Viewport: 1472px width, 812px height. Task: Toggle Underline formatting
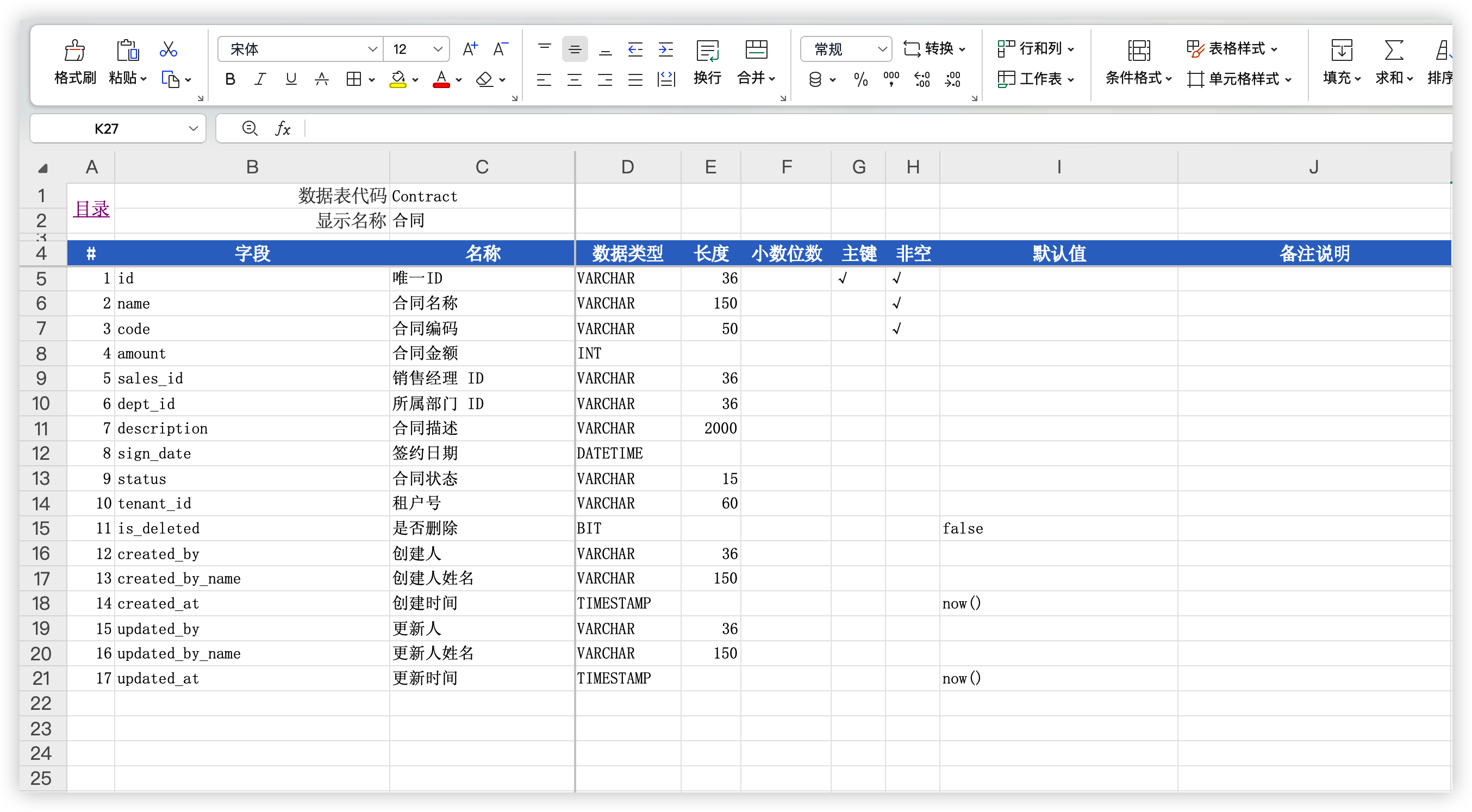(x=291, y=79)
